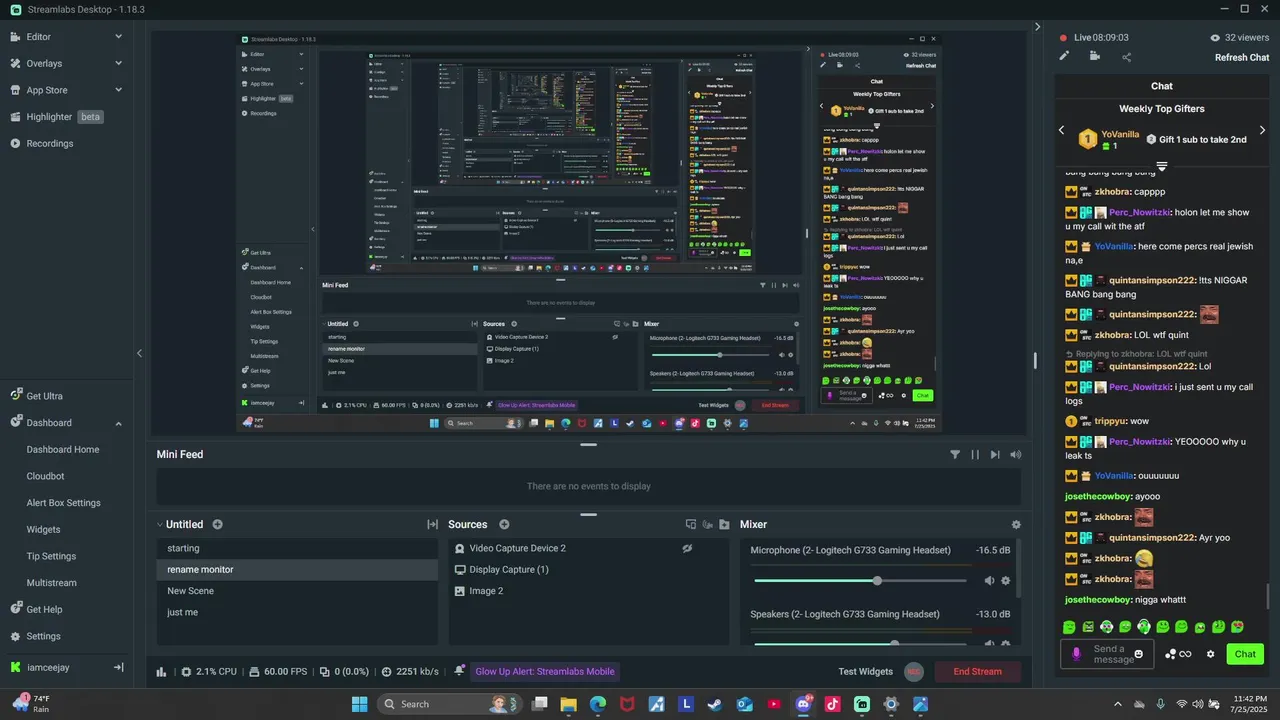Open the Highlighter beta page
Viewport: 1280px width, 720px height.
[66, 116]
